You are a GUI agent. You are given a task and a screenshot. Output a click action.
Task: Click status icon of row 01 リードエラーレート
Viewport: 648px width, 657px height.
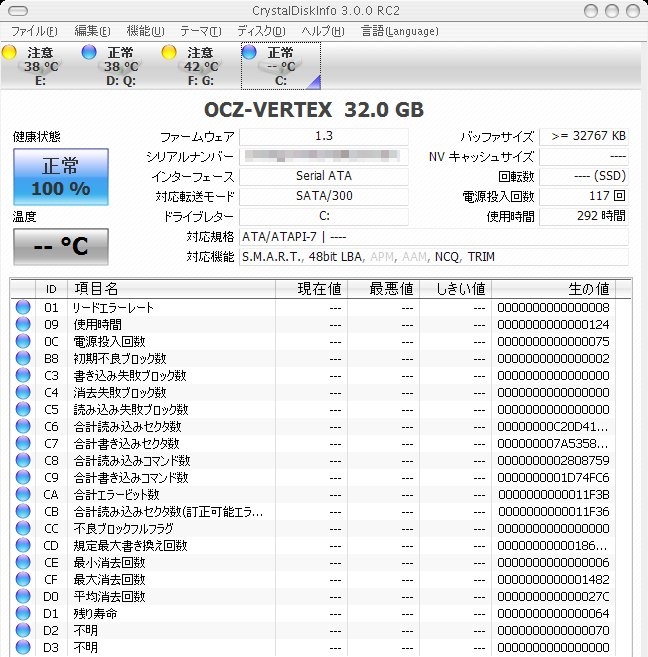click(x=23, y=307)
